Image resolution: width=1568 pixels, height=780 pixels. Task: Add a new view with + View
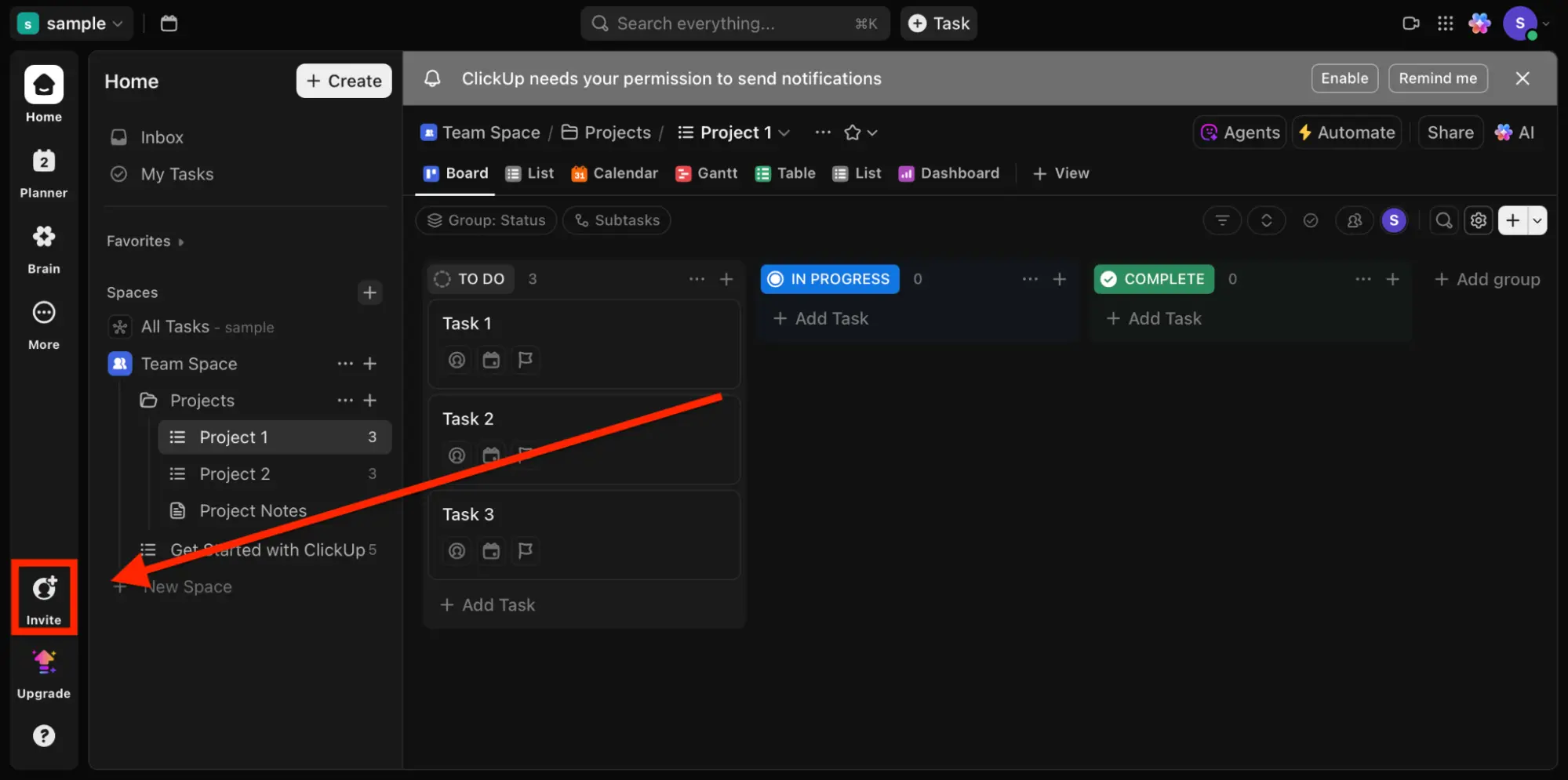[x=1060, y=173]
